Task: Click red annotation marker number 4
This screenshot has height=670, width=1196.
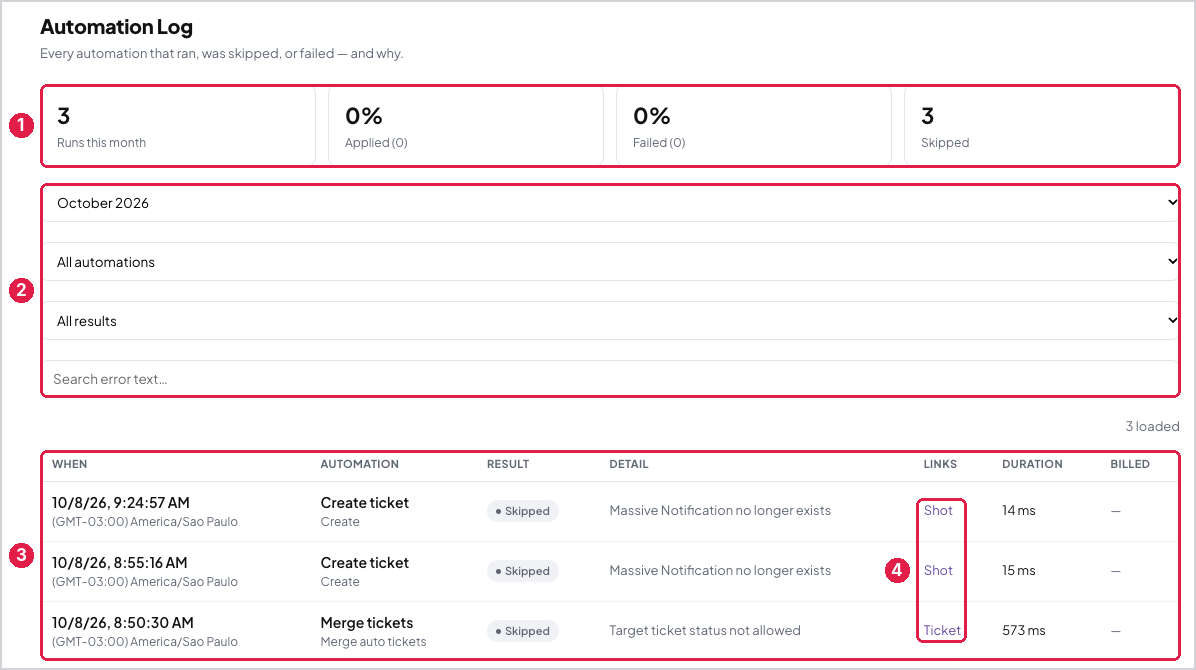Action: tap(897, 570)
